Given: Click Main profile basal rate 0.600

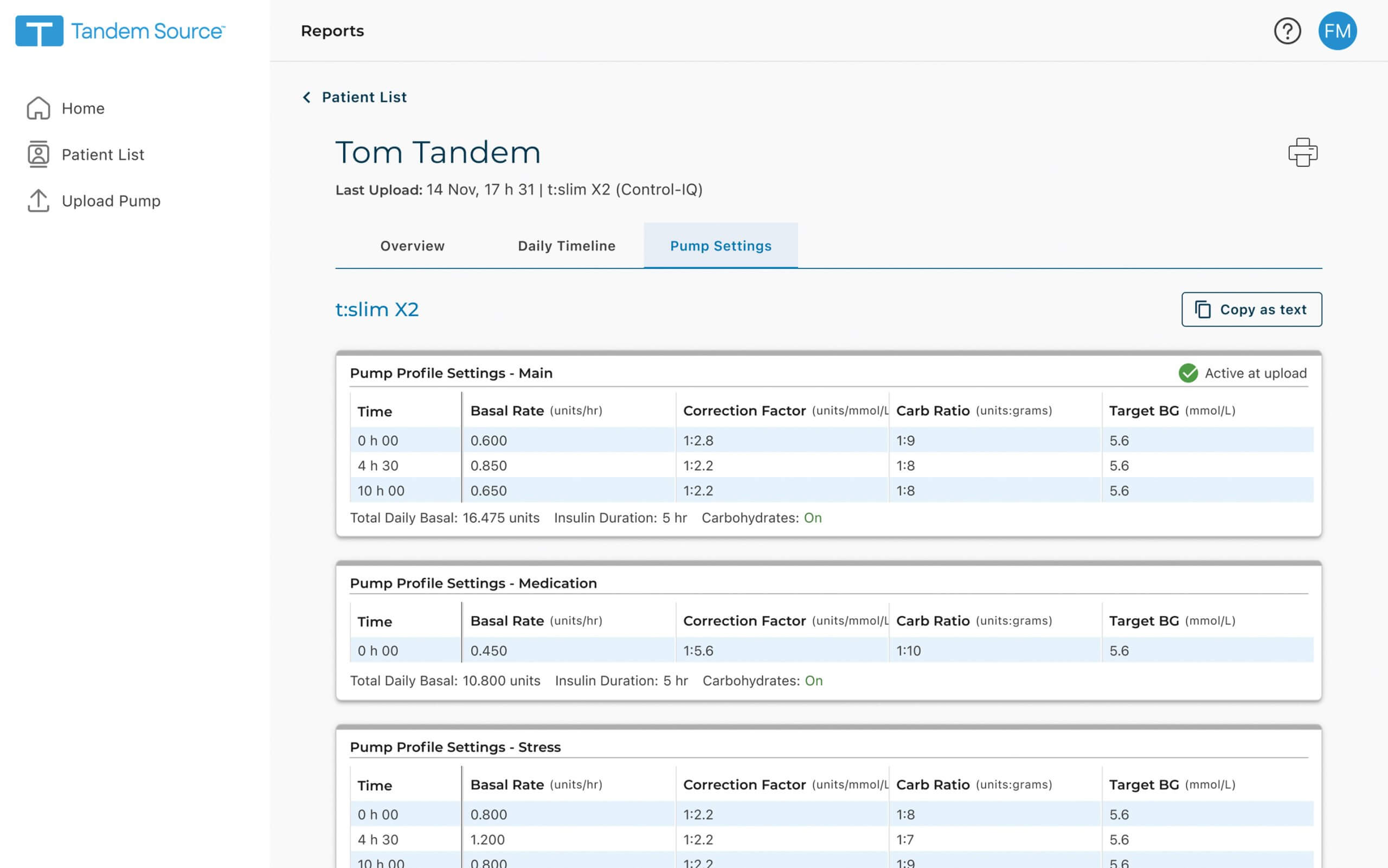Looking at the screenshot, I should pyautogui.click(x=489, y=440).
